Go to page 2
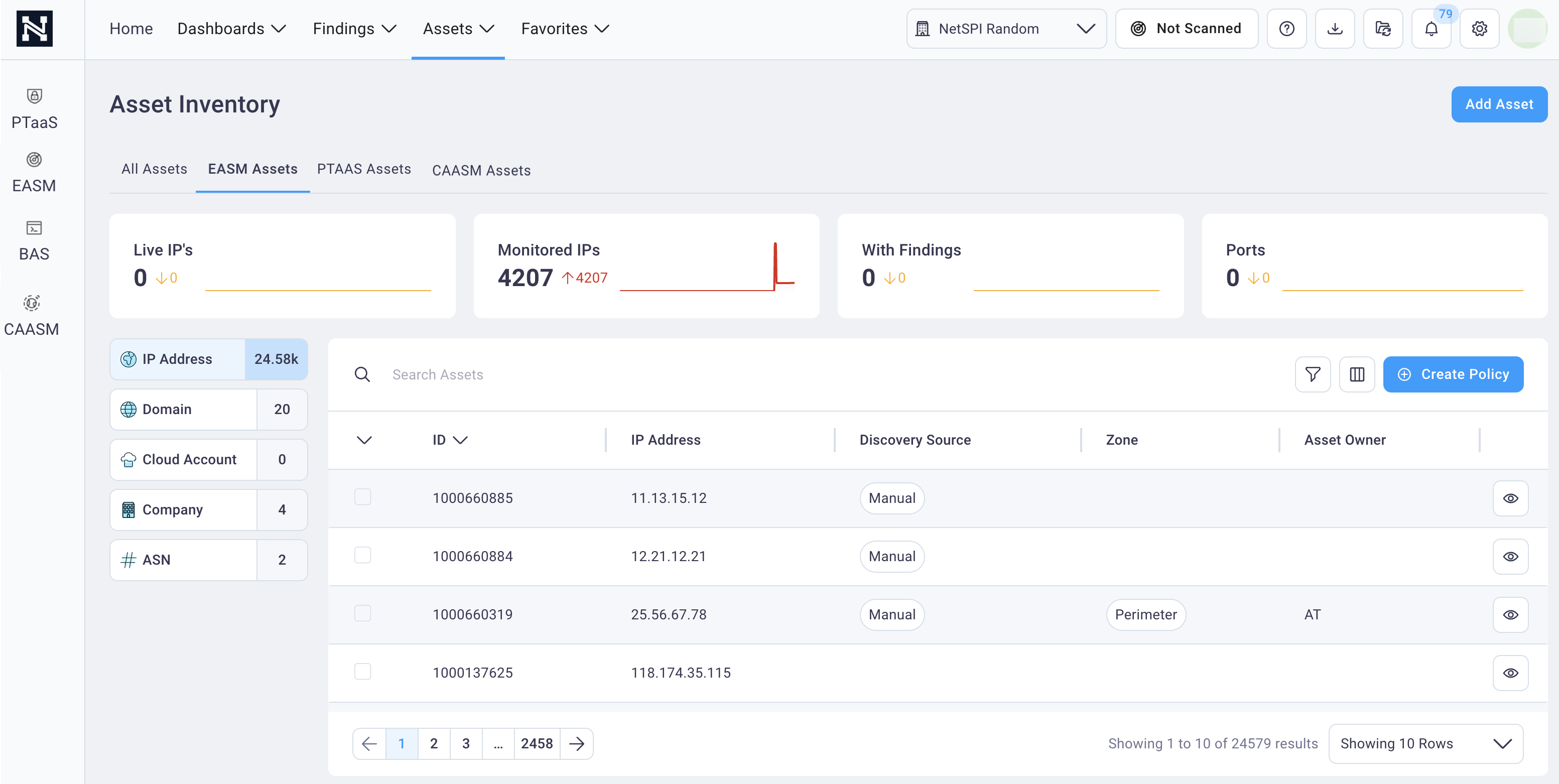Screen dimensions: 1559x784 (433, 743)
